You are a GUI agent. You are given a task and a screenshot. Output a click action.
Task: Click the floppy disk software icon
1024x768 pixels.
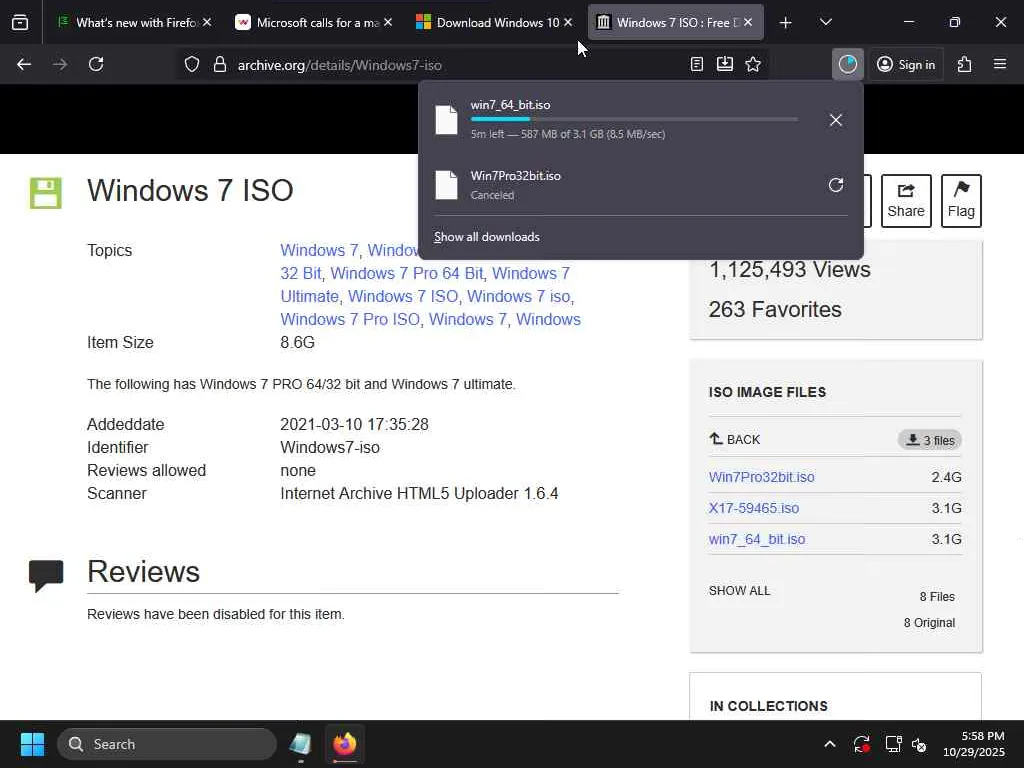[x=46, y=193]
